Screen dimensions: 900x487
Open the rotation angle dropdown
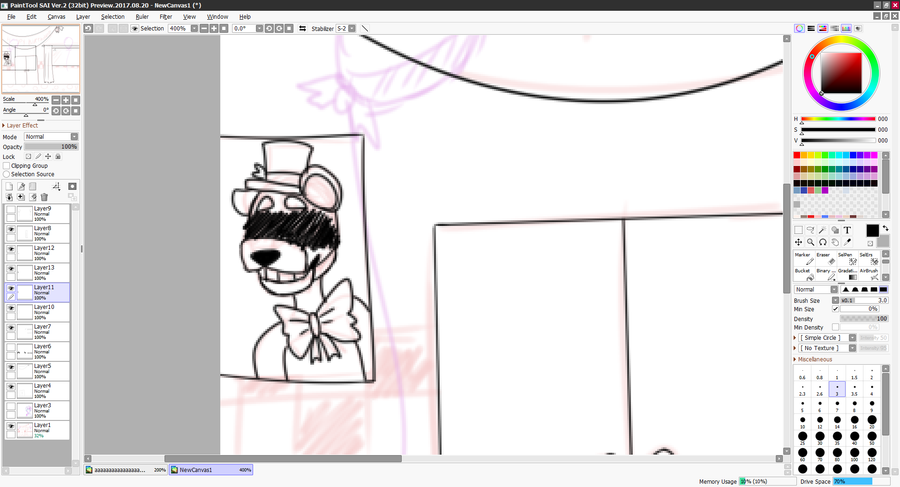(259, 28)
